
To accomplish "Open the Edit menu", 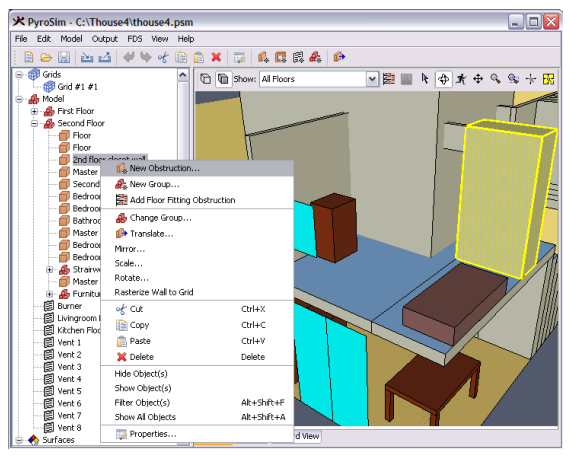I will click(43, 39).
